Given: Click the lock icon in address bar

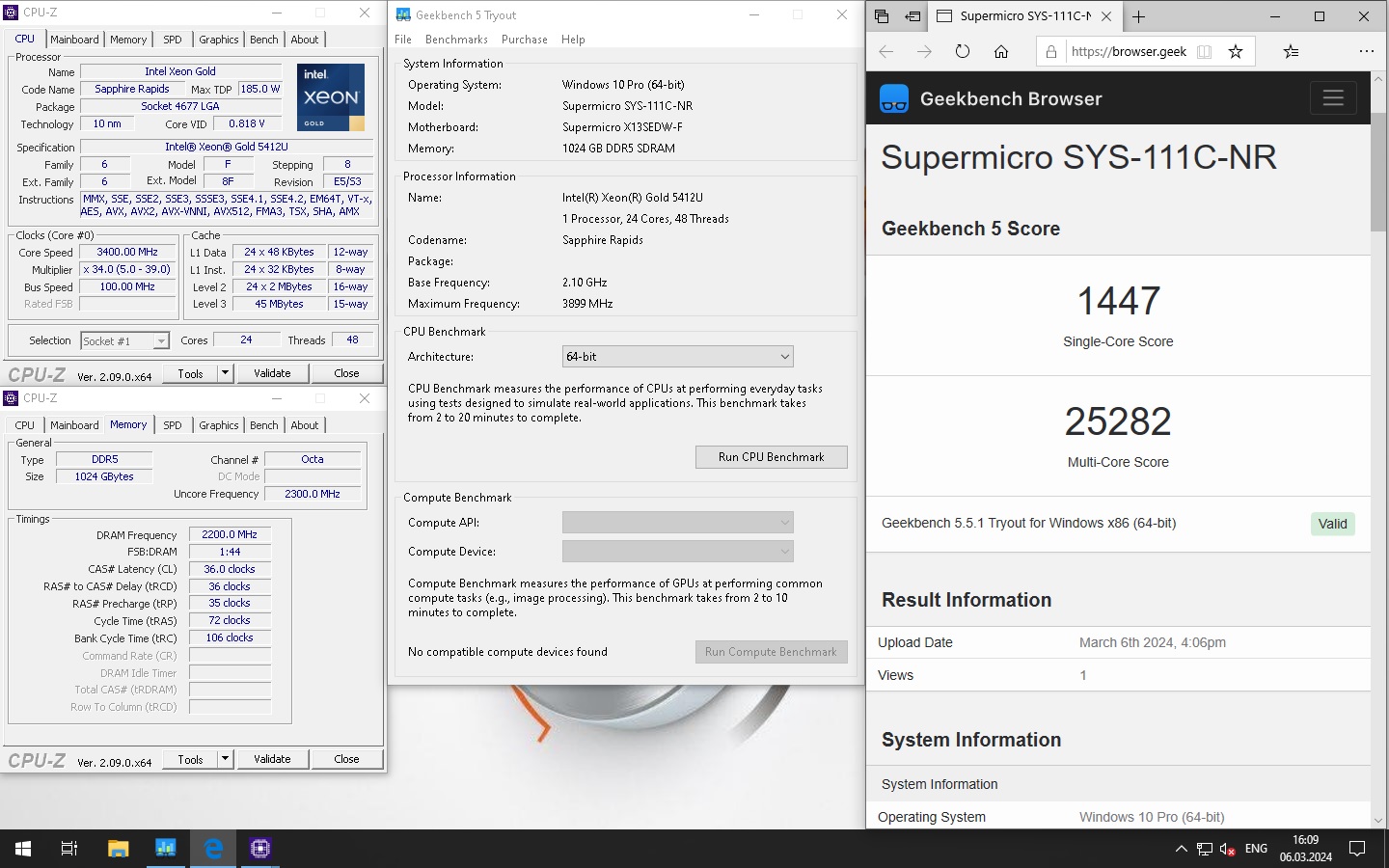Looking at the screenshot, I should point(1051,52).
